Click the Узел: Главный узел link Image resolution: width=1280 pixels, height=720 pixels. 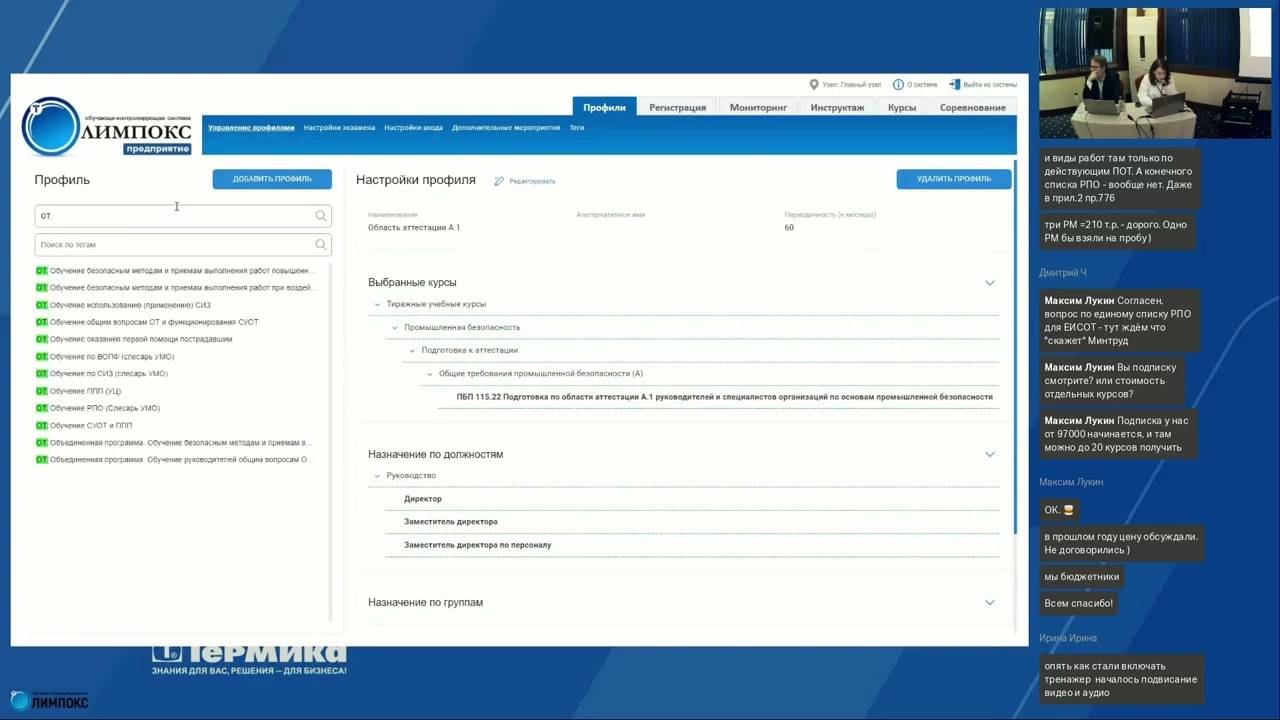852,85
